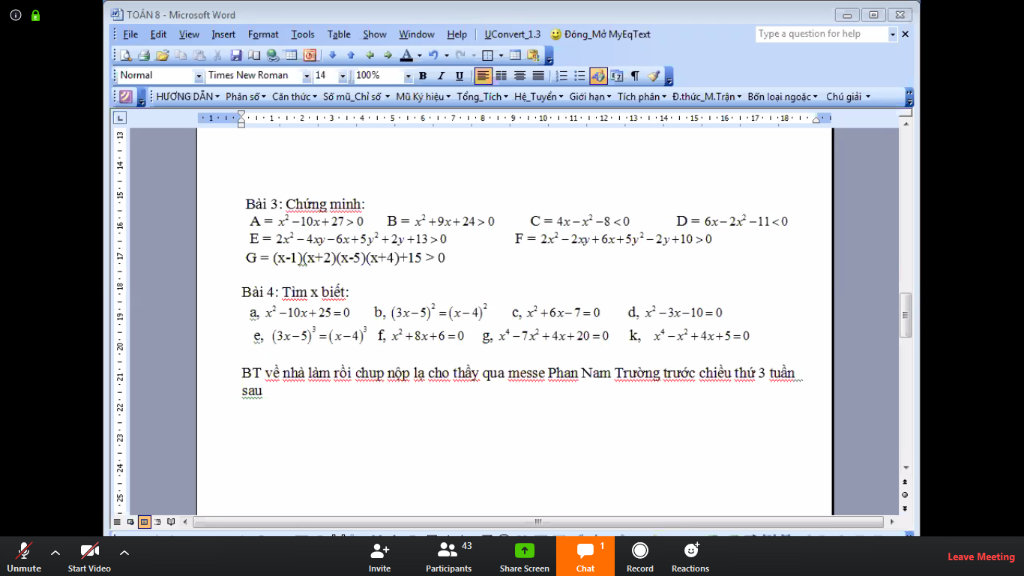Click the Record button in Zoom
The width and height of the screenshot is (1024, 576).
640,557
